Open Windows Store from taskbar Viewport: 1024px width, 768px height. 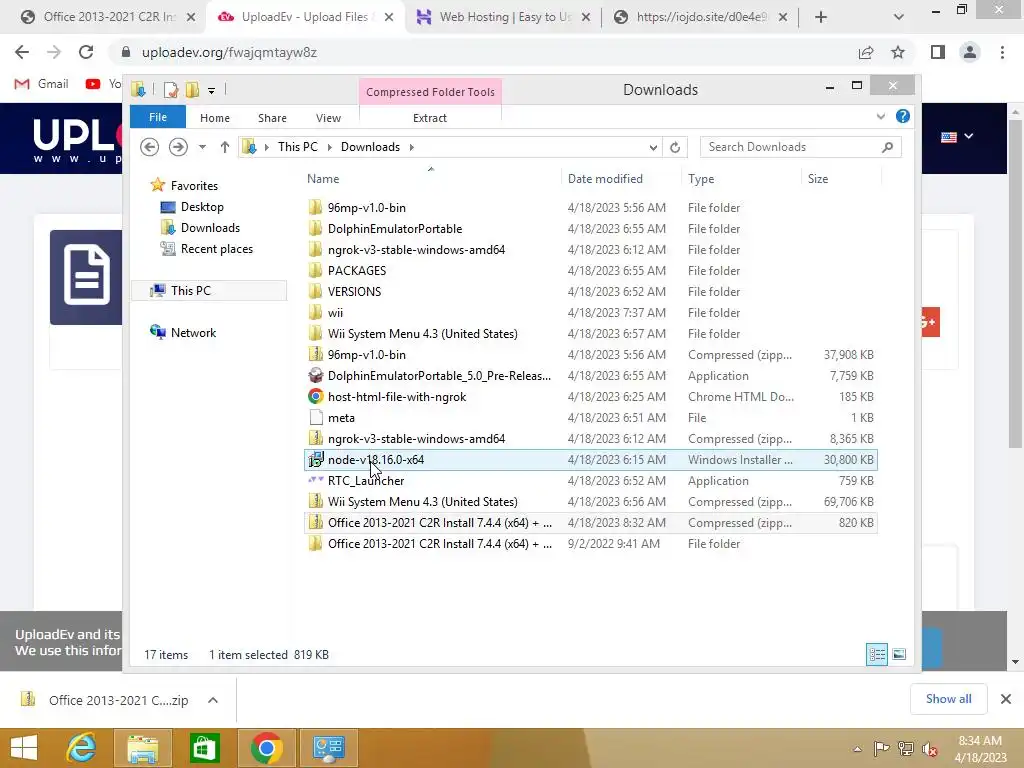(x=204, y=748)
